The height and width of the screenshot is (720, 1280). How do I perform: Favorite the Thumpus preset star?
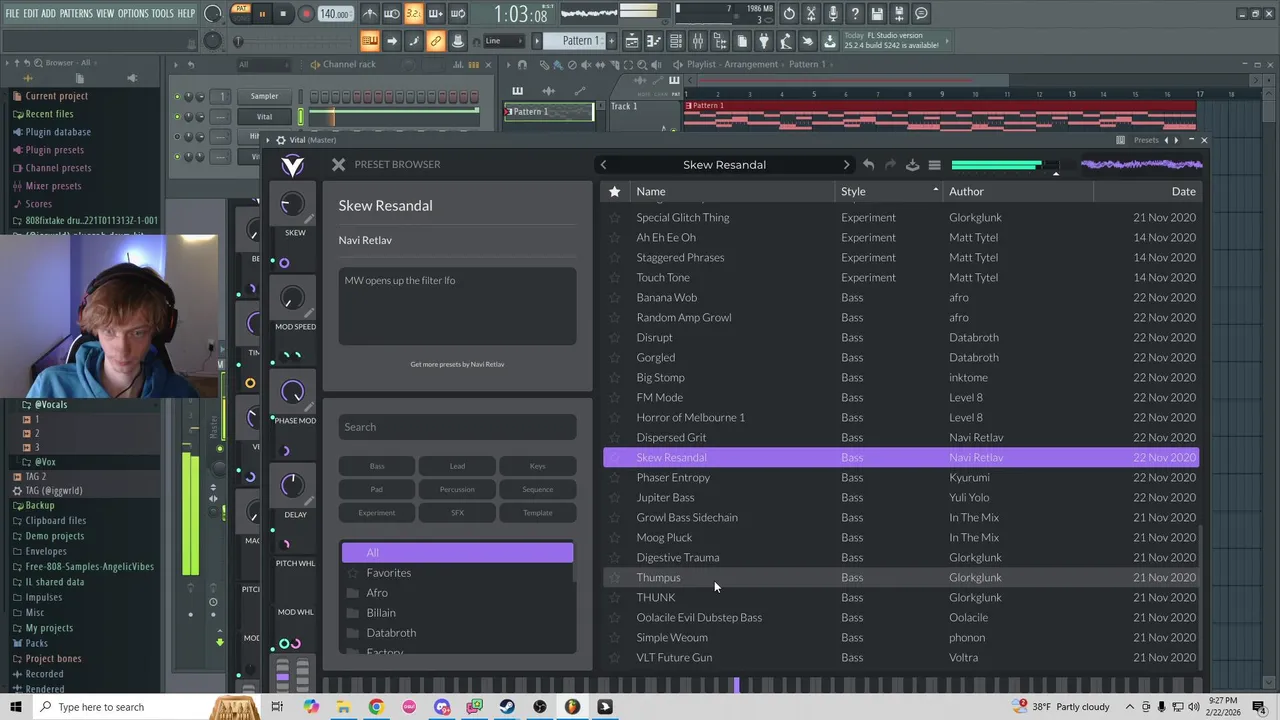614,577
